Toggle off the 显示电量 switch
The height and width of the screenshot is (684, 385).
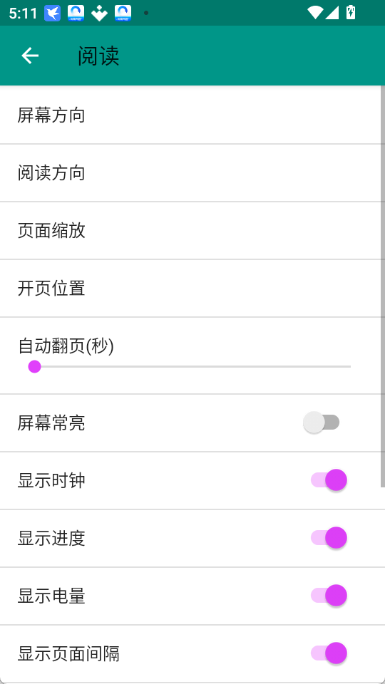pyautogui.click(x=329, y=596)
